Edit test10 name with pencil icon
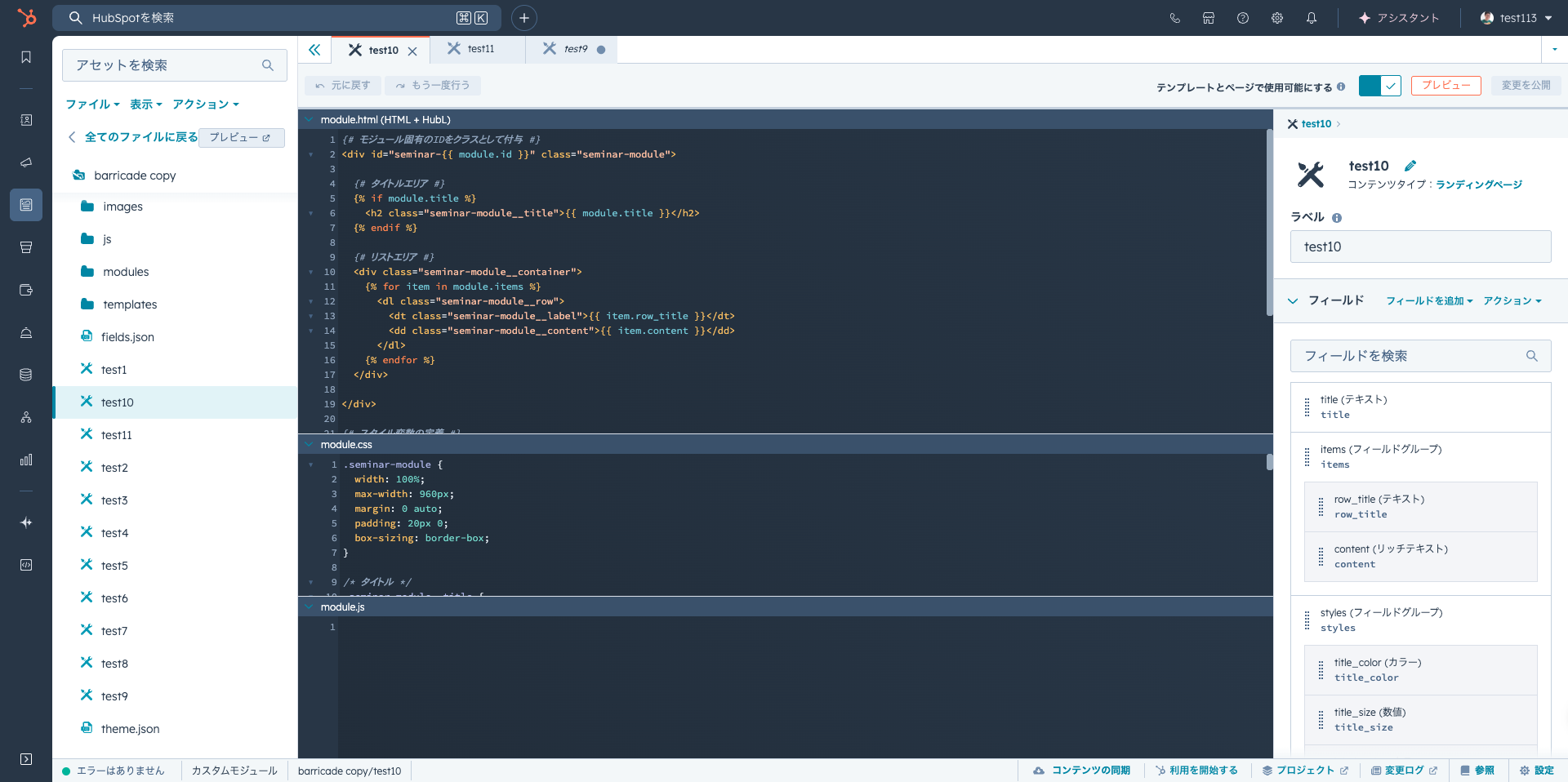This screenshot has width=1568, height=782. 1410,166
